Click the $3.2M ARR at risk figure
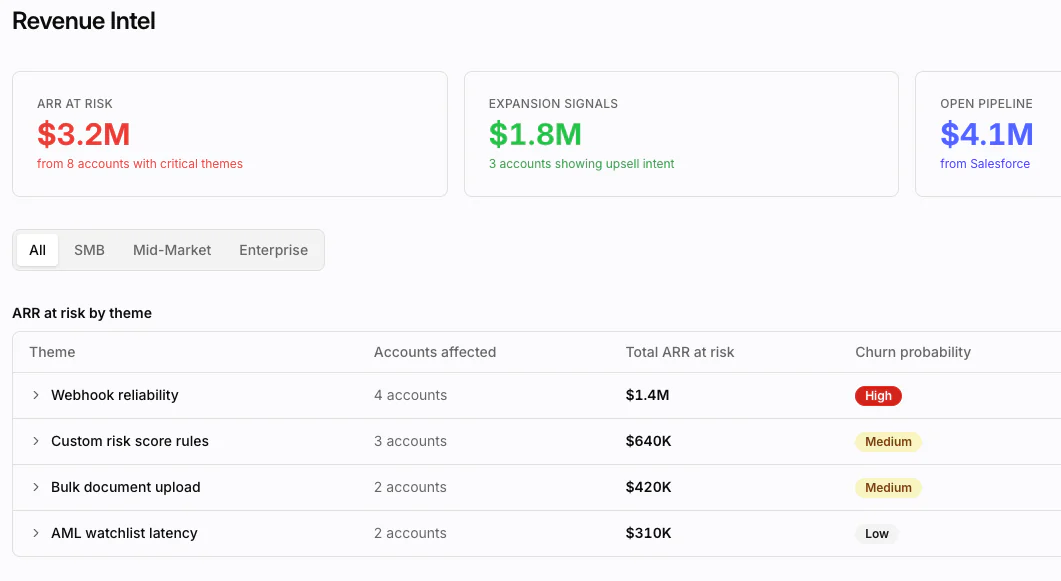The height and width of the screenshot is (581, 1061). [83, 134]
